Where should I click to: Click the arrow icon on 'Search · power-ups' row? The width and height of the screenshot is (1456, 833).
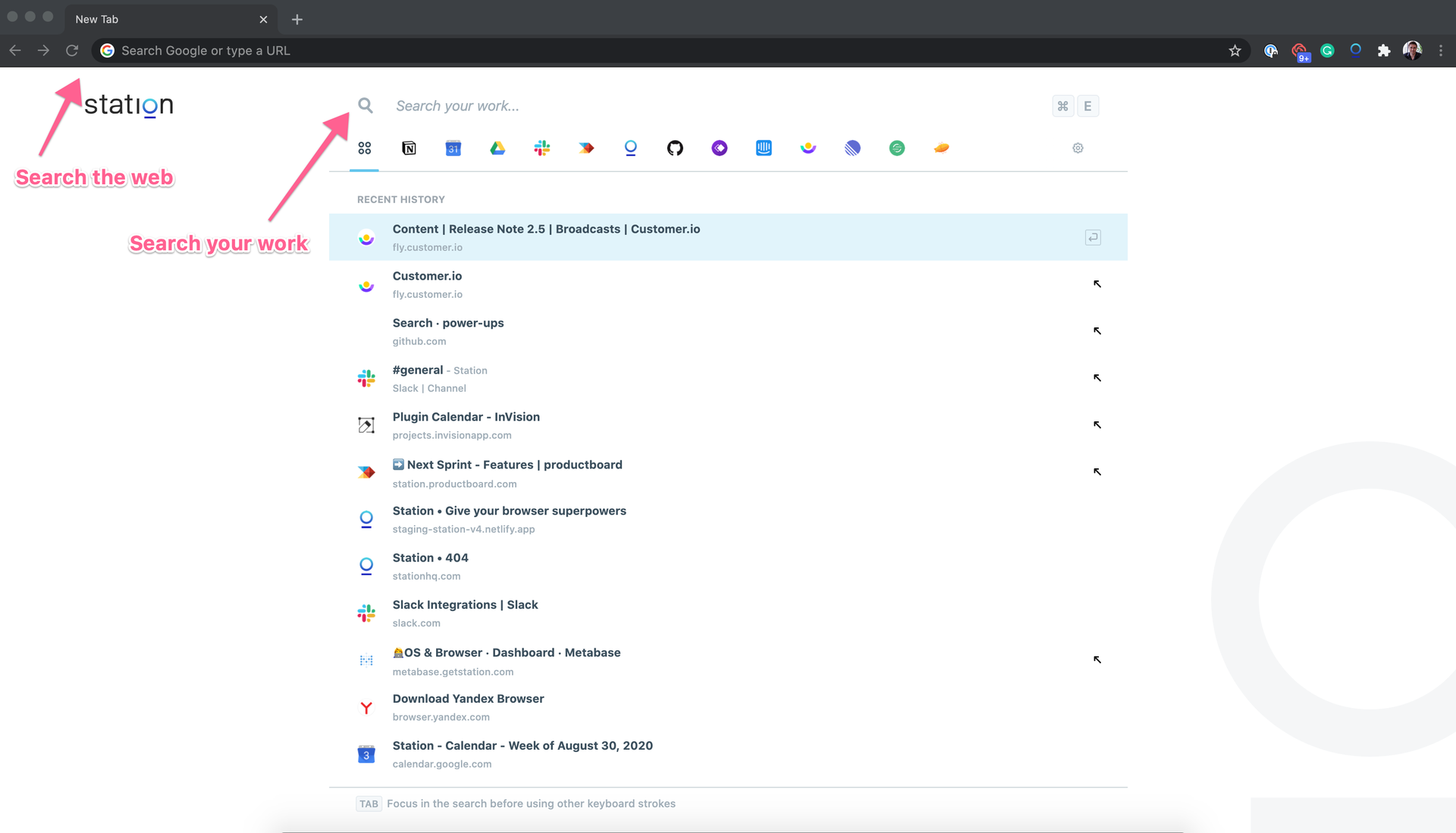click(x=1097, y=330)
